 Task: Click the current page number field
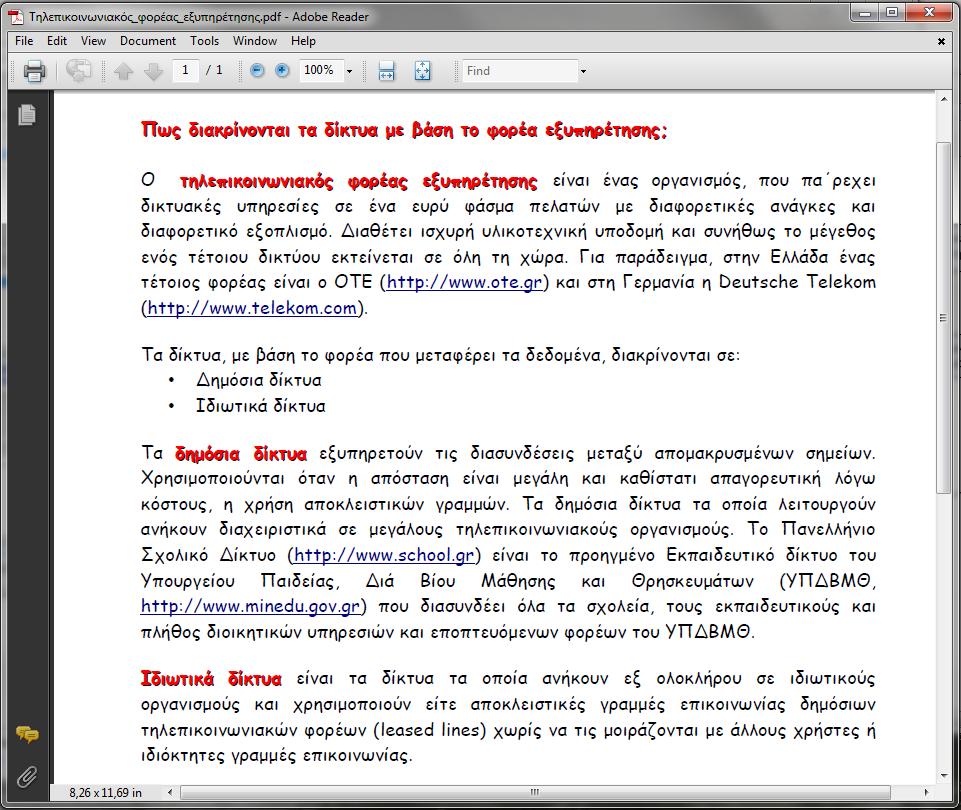[x=185, y=70]
